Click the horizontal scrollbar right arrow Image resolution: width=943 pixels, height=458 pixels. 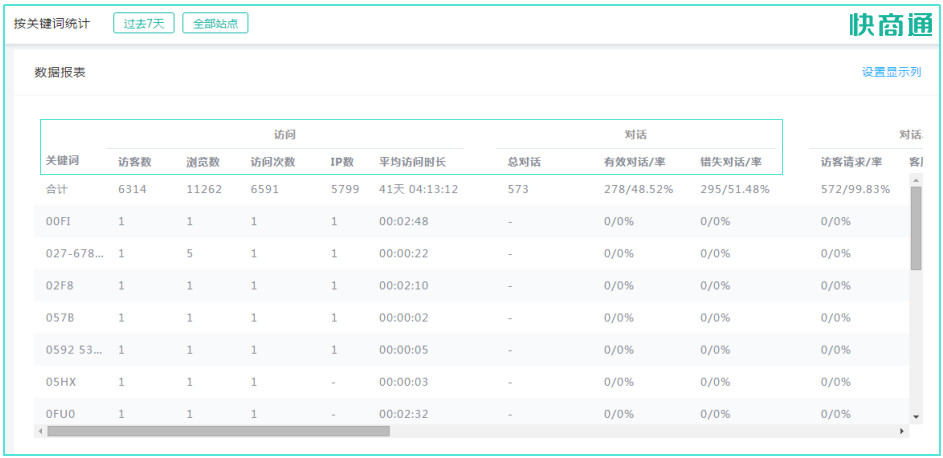[x=902, y=431]
